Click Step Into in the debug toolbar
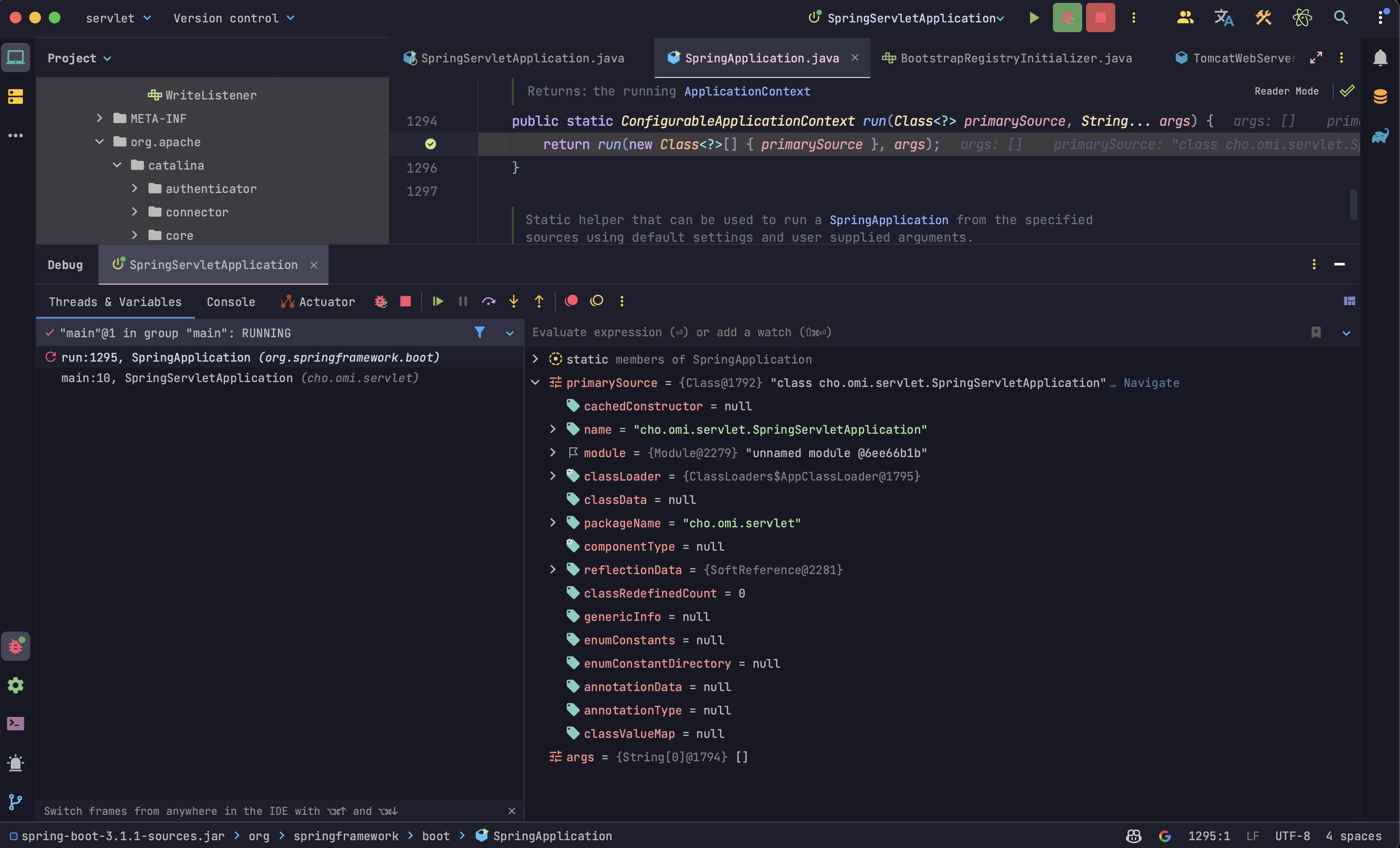The height and width of the screenshot is (848, 1400). click(x=514, y=301)
